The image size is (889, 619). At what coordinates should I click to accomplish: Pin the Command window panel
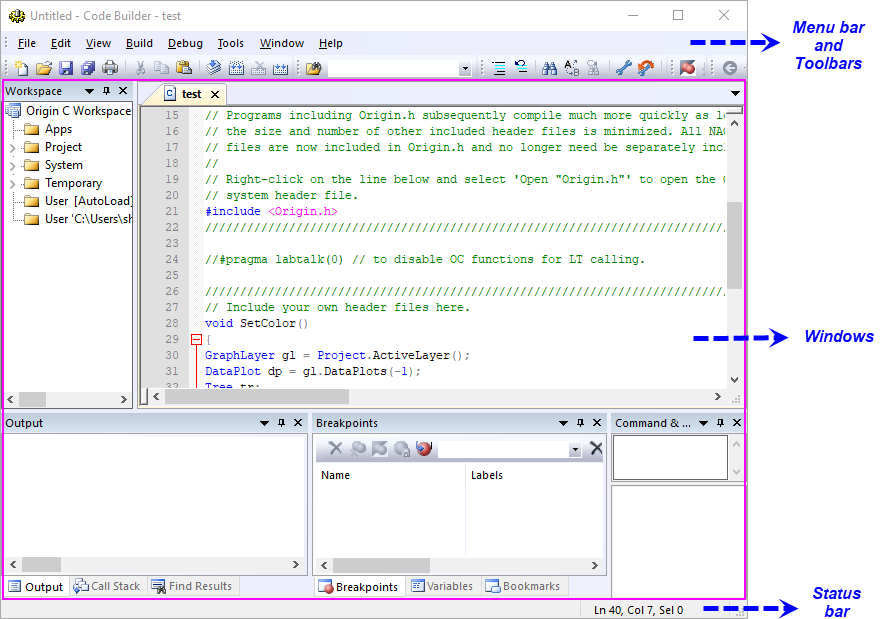point(719,422)
